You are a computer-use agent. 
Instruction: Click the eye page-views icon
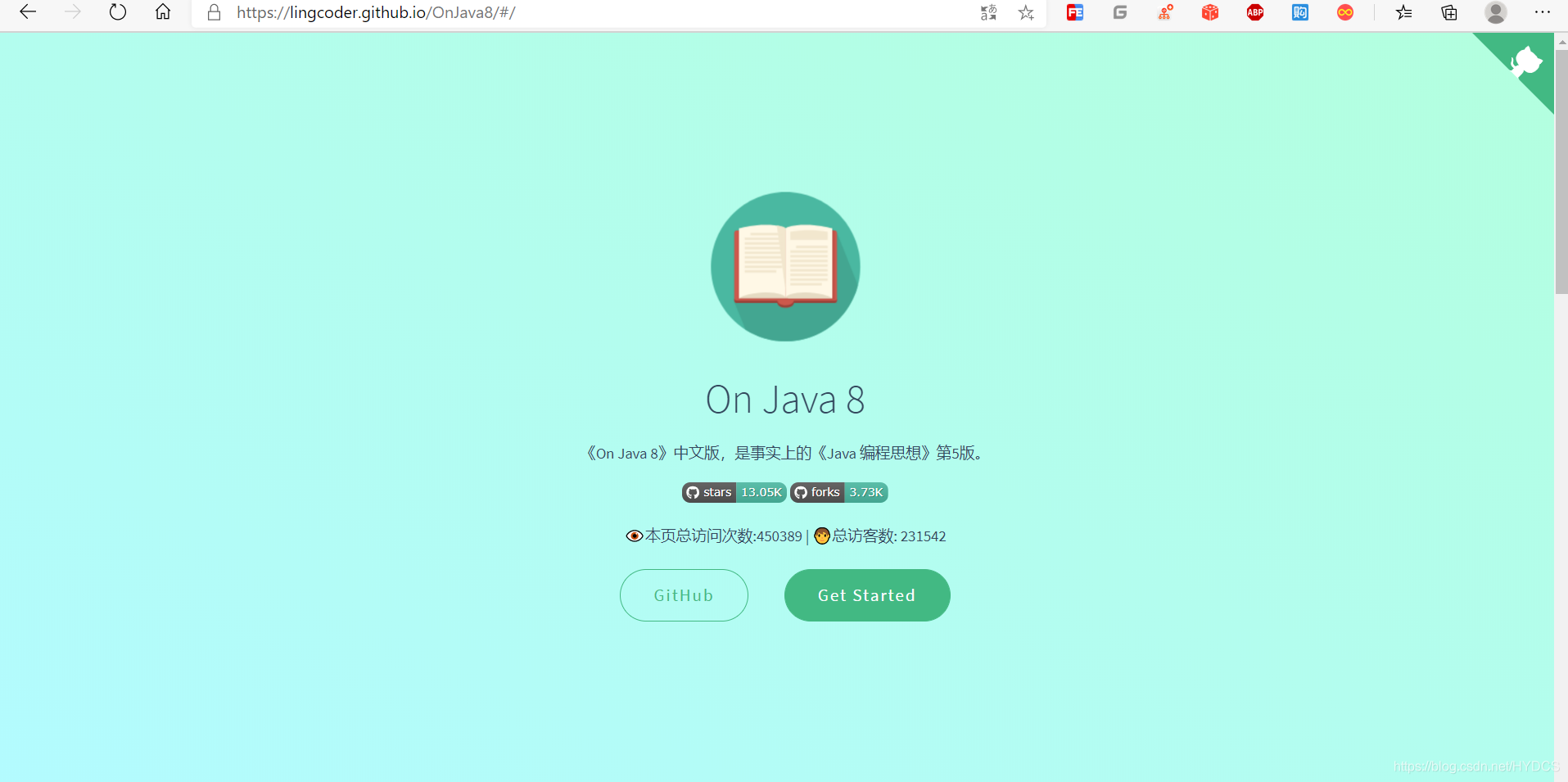(635, 536)
